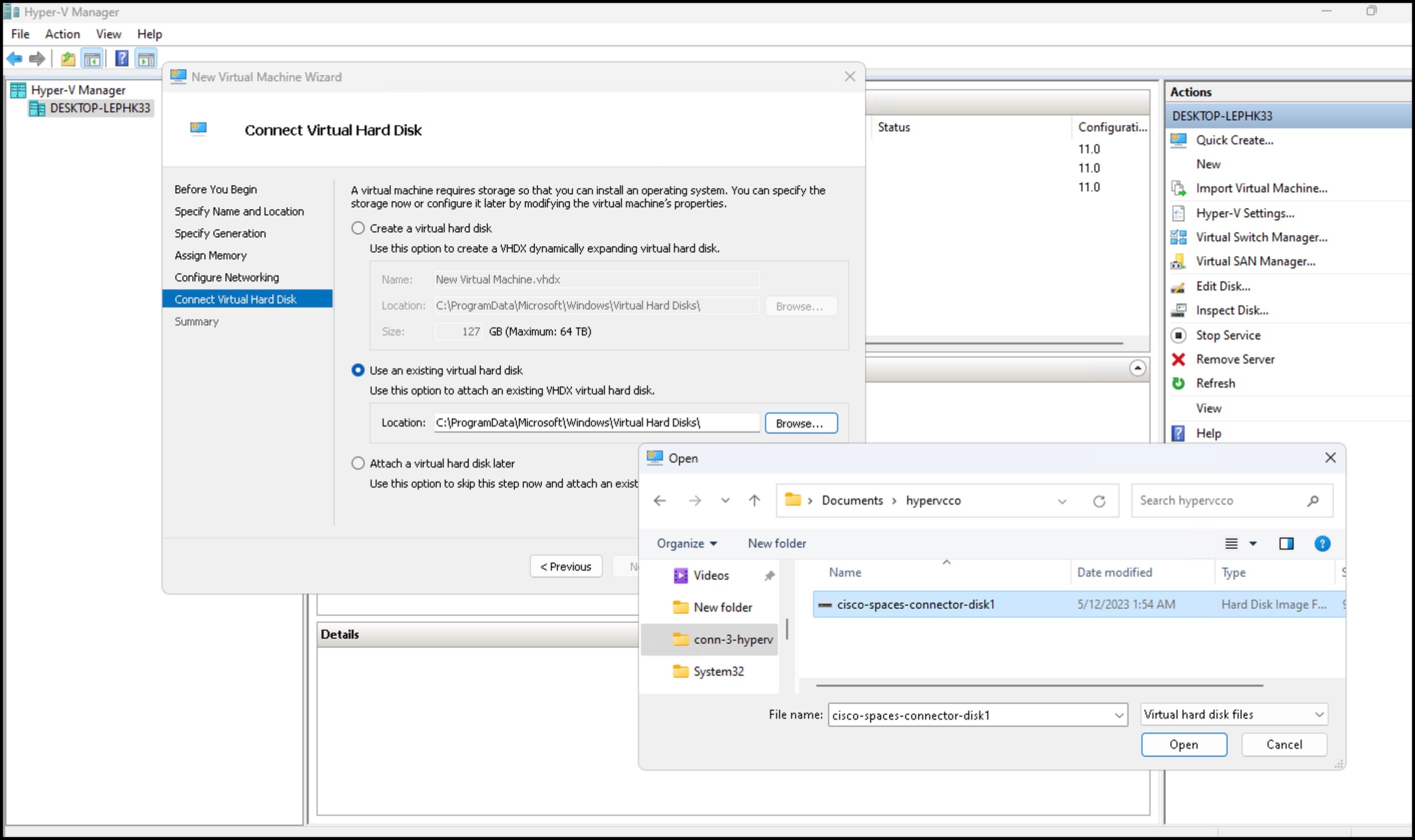Screen dimensions: 1415x840
Task: Click the Inspect Disk action
Action: [x=1232, y=310]
